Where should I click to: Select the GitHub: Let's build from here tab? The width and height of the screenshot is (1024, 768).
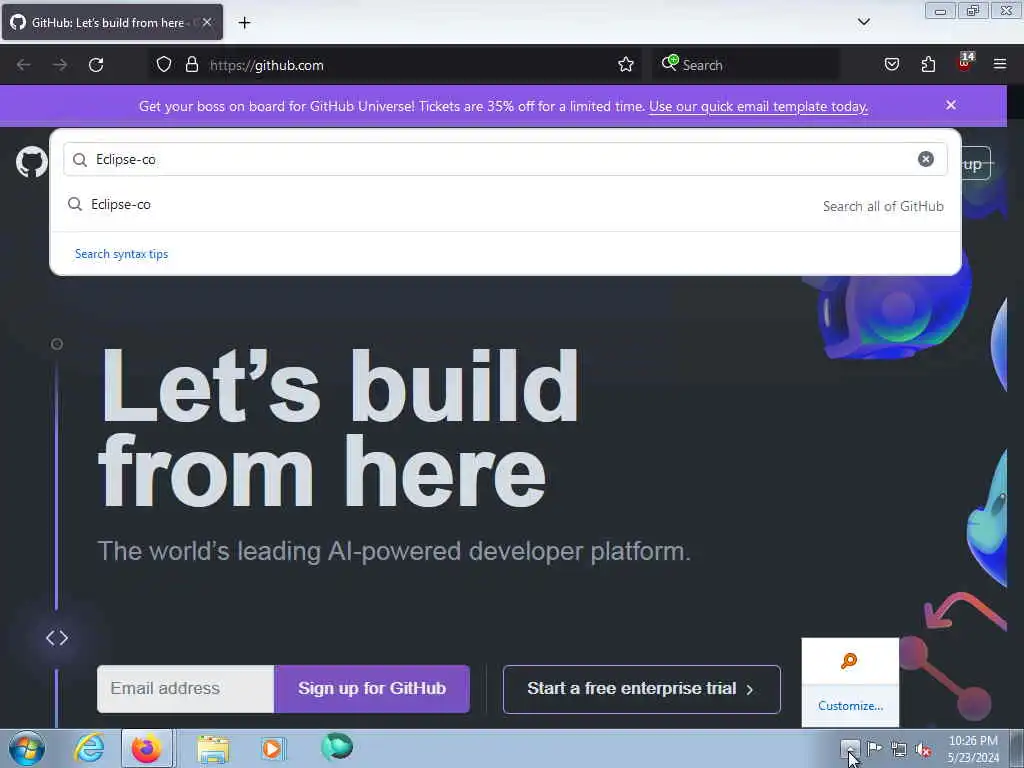click(112, 22)
